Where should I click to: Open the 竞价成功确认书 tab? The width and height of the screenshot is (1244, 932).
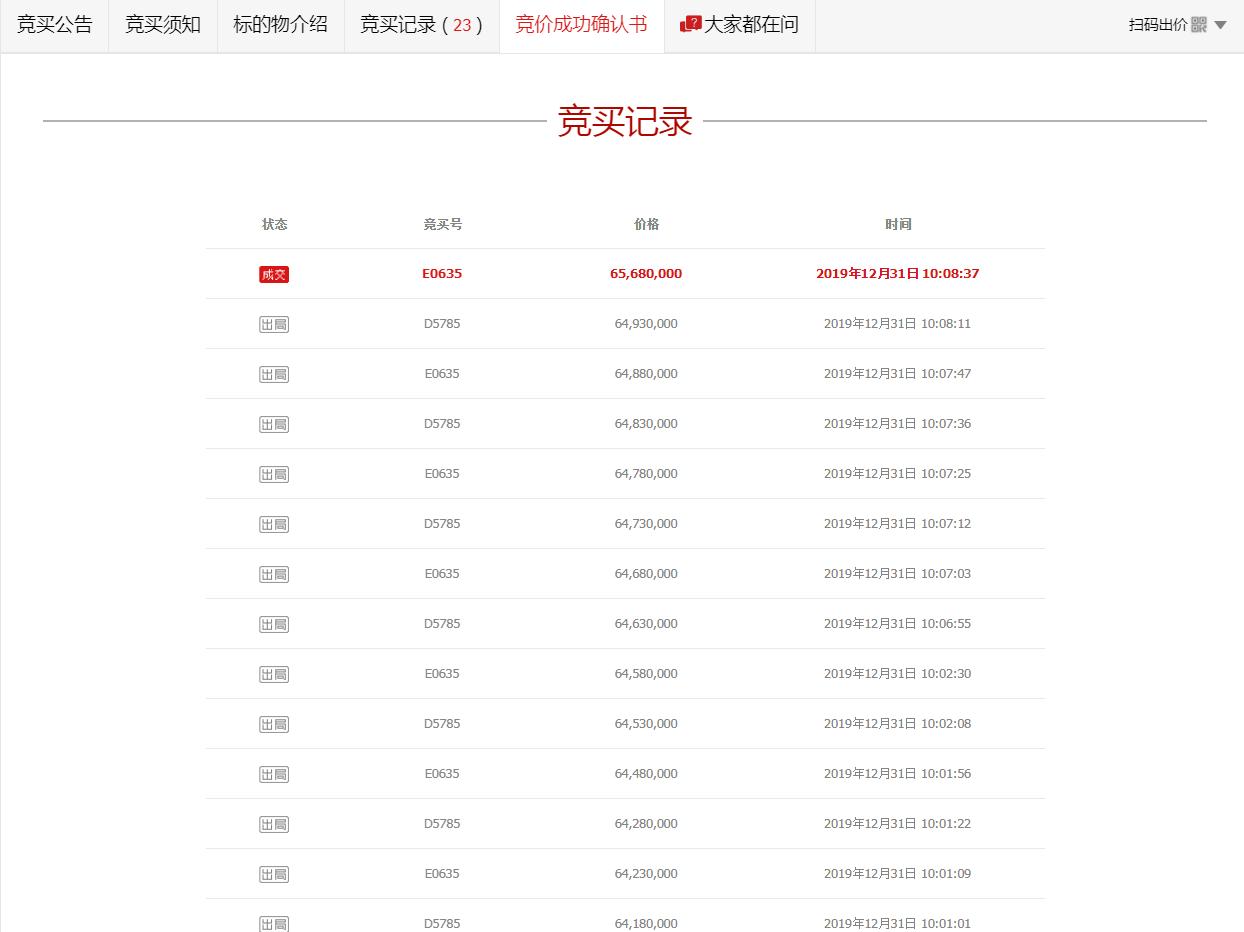click(x=582, y=25)
